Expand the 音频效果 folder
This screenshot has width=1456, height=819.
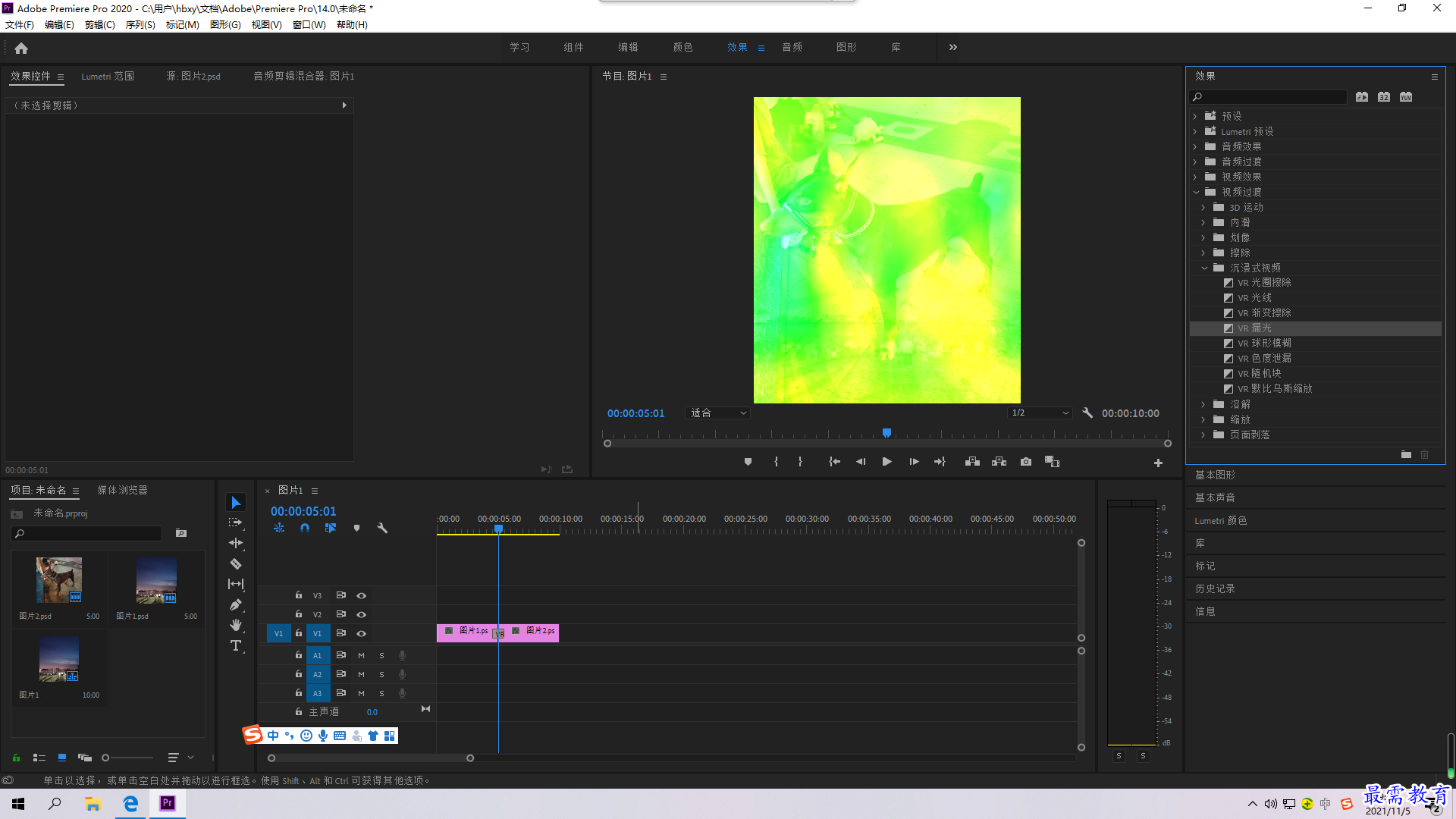point(1195,146)
